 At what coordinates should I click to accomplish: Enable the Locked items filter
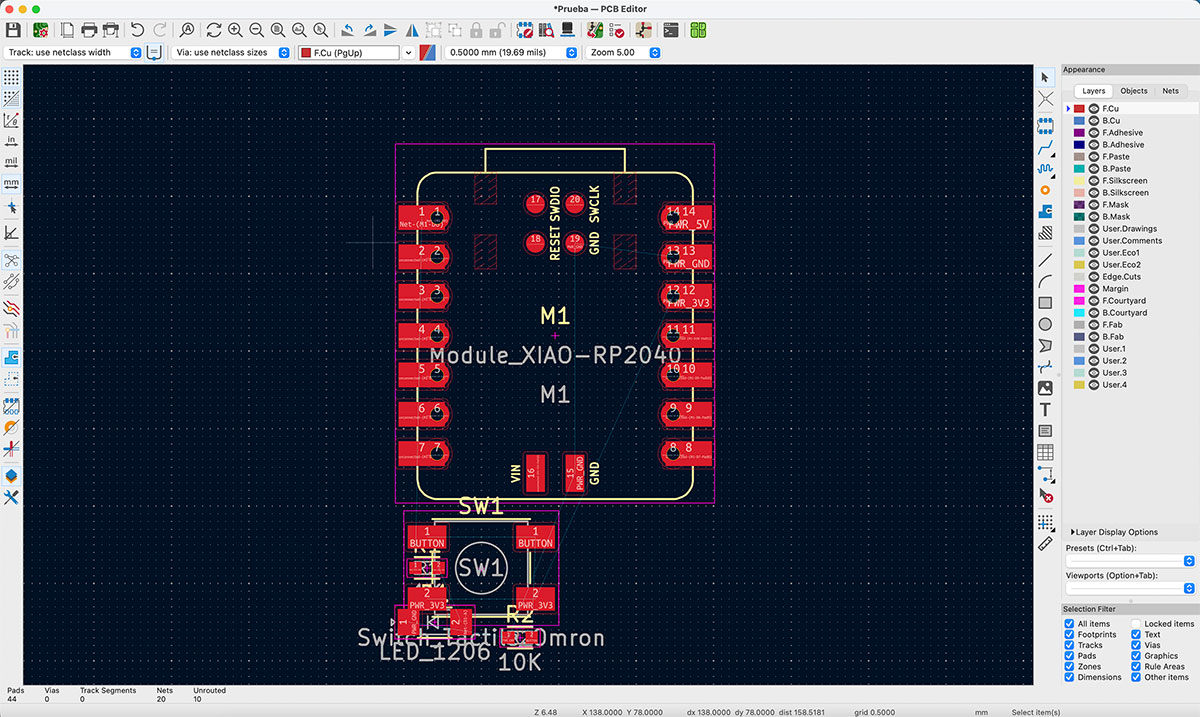(x=1135, y=623)
